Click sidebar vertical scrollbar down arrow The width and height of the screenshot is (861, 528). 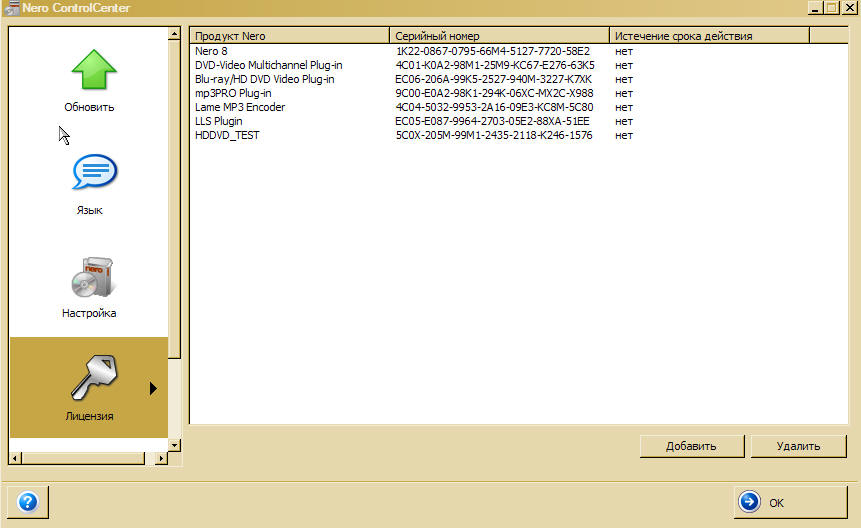174,445
